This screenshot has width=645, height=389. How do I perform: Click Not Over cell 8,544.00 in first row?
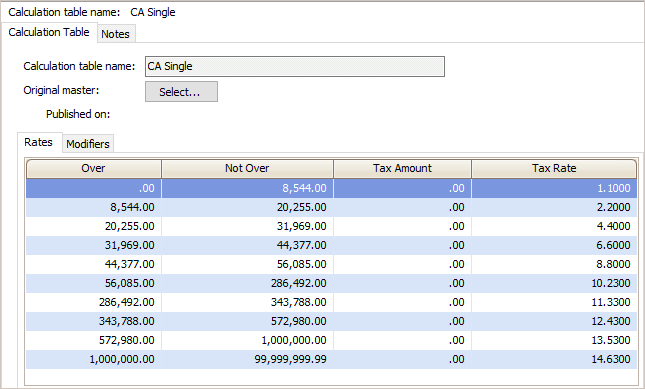coord(247,188)
